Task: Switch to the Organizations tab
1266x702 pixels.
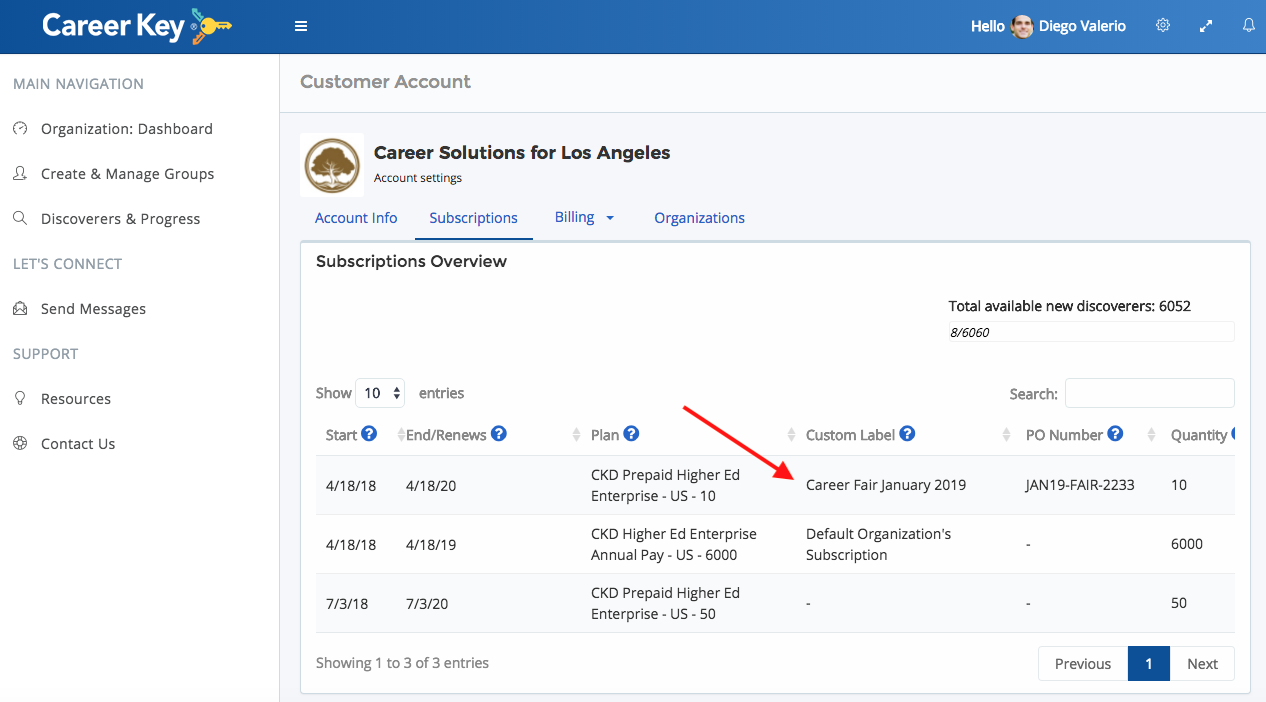Action: 699,218
